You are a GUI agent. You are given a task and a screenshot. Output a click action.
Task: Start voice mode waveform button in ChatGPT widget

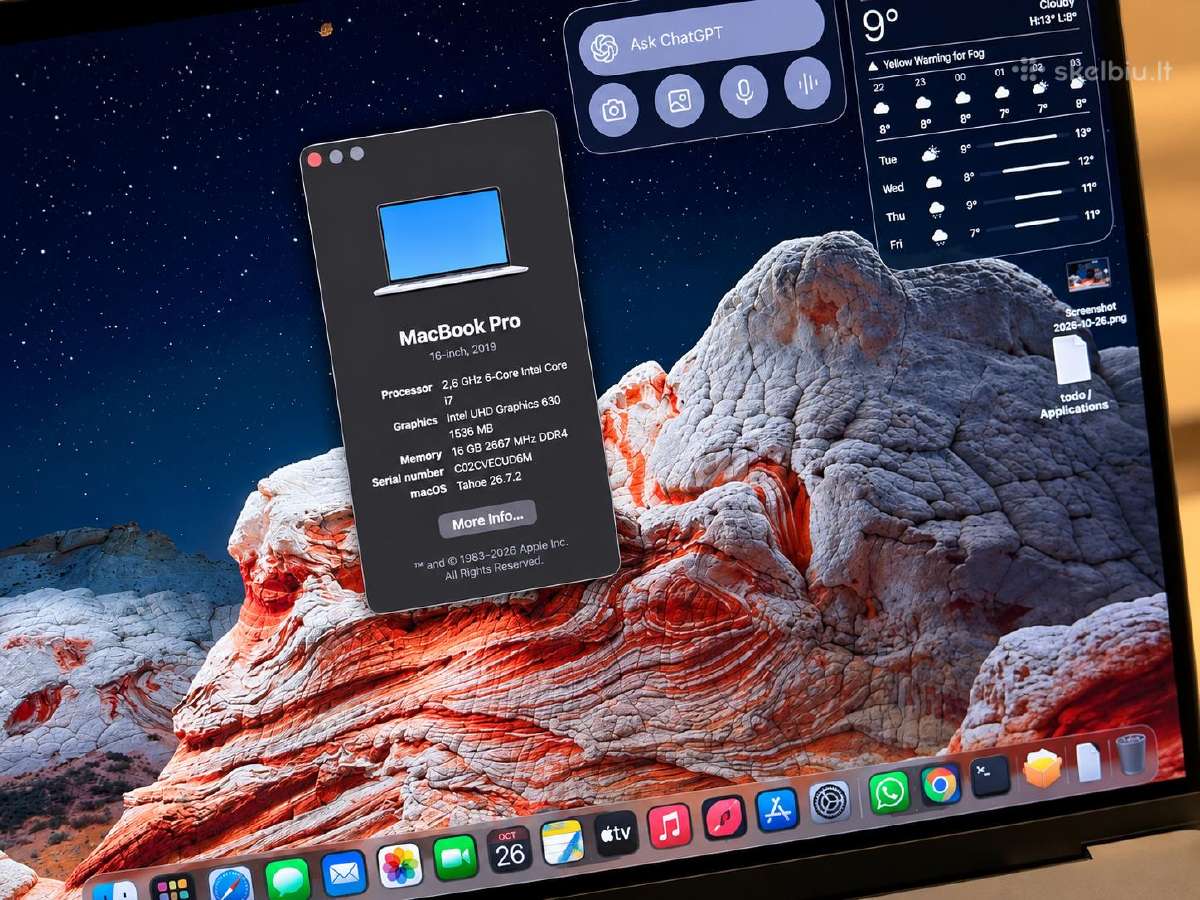click(x=808, y=83)
